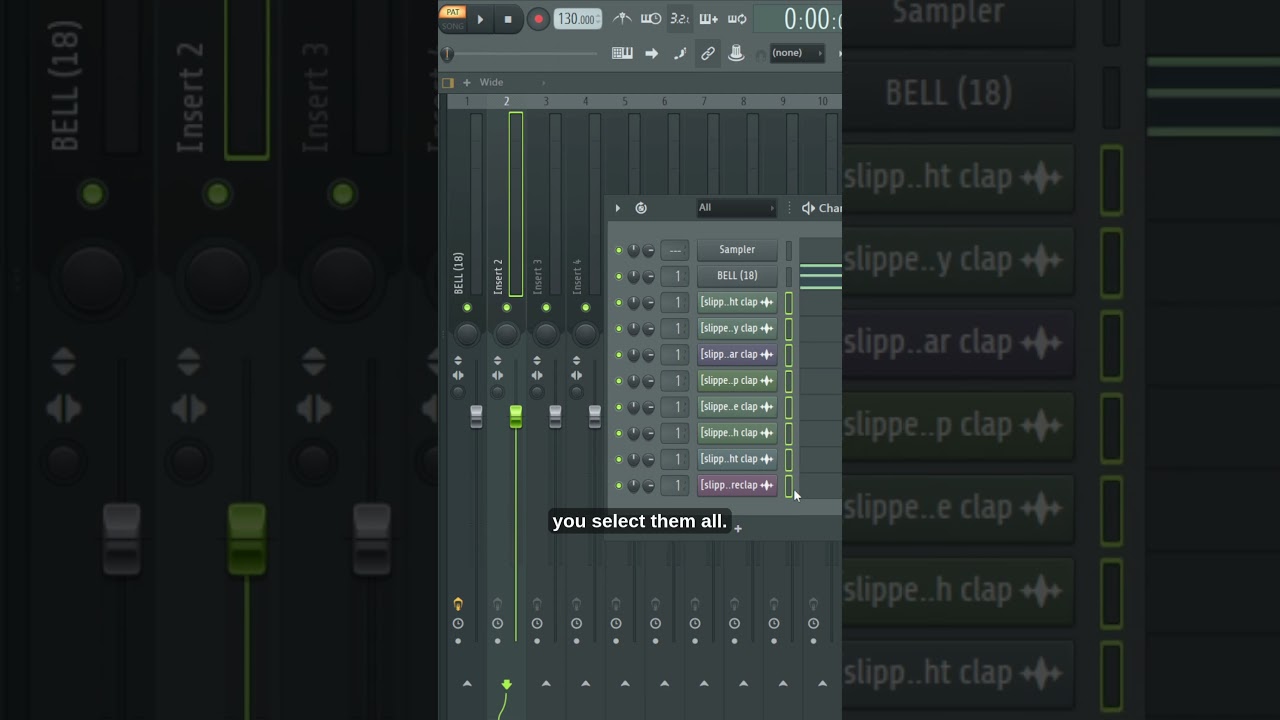Click the Insert 3 mixer pan knob
The image size is (1280, 720).
point(546,333)
